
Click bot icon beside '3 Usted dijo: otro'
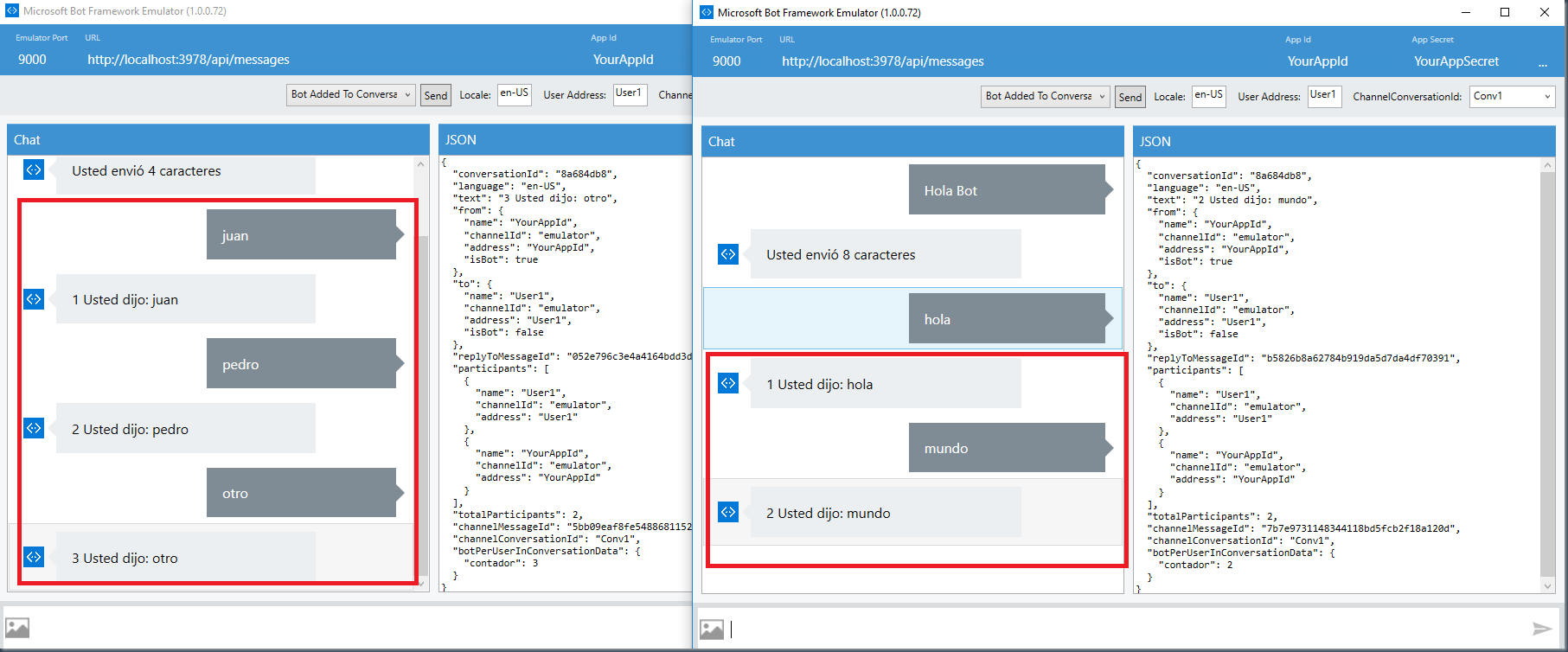pos(34,557)
